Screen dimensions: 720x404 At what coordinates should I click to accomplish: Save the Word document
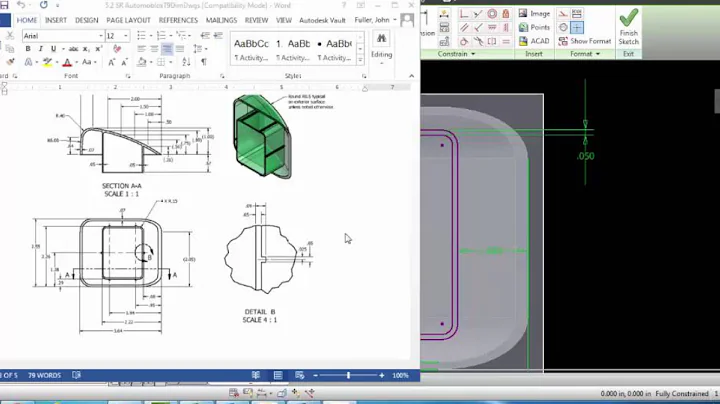click(4, 5)
